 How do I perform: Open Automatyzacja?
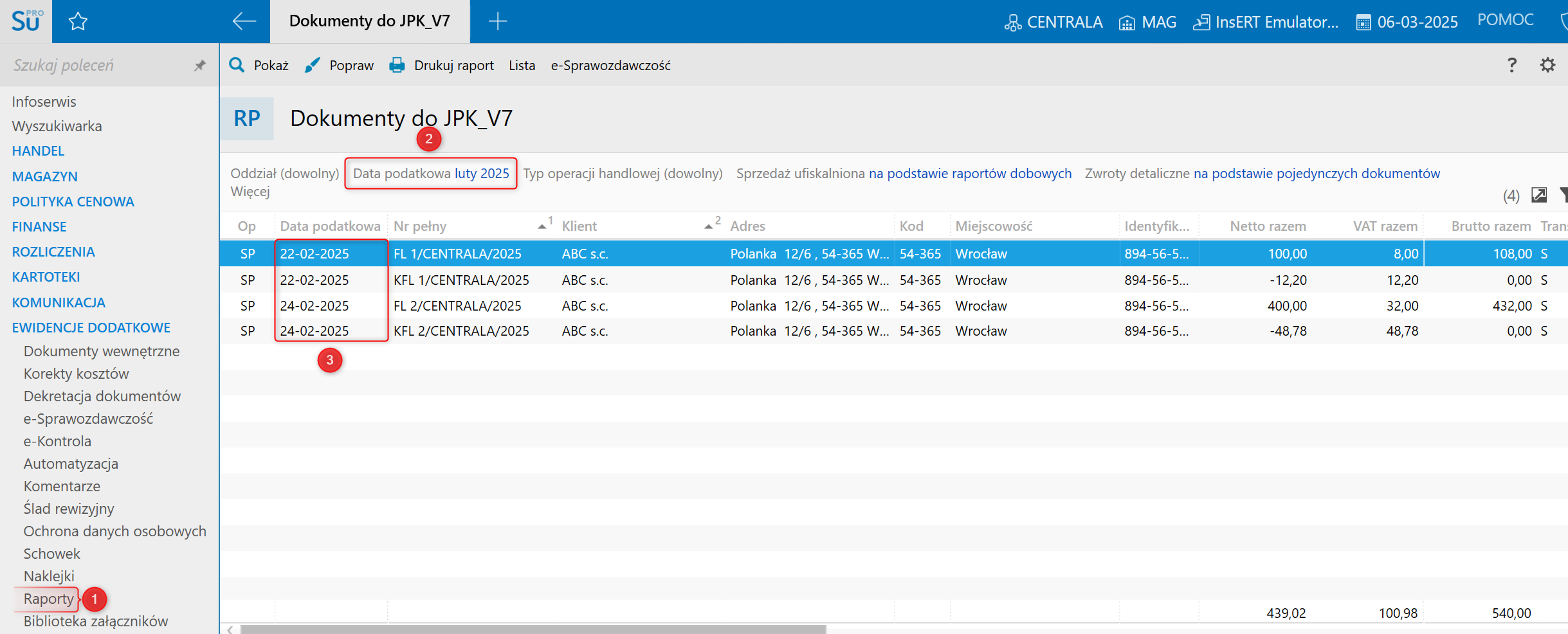[x=71, y=464]
